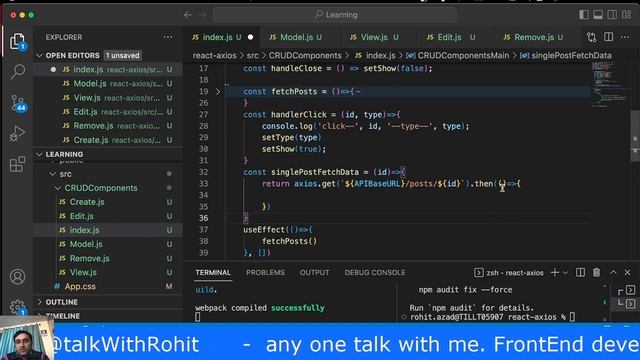
Task: Select the TERMINAL panel tab
Action: click(x=213, y=273)
